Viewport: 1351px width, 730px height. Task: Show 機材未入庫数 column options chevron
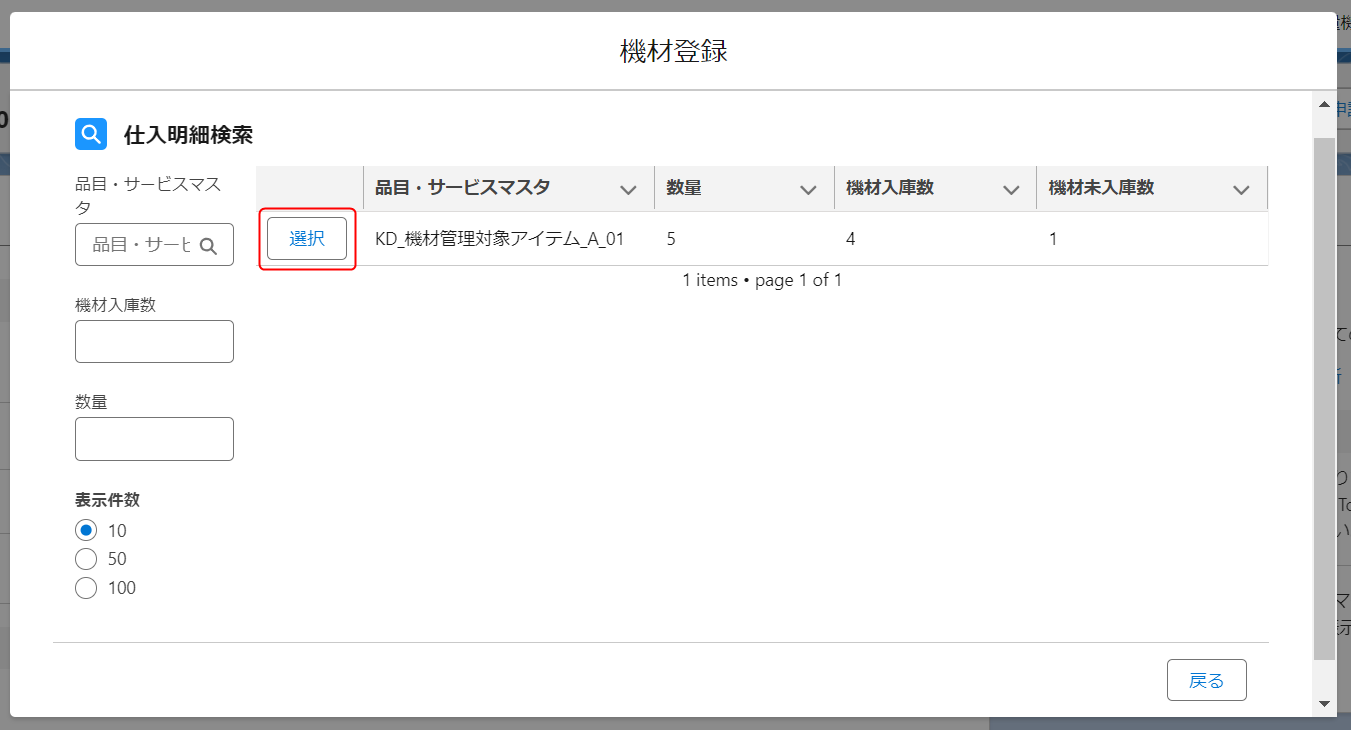pyautogui.click(x=1241, y=189)
